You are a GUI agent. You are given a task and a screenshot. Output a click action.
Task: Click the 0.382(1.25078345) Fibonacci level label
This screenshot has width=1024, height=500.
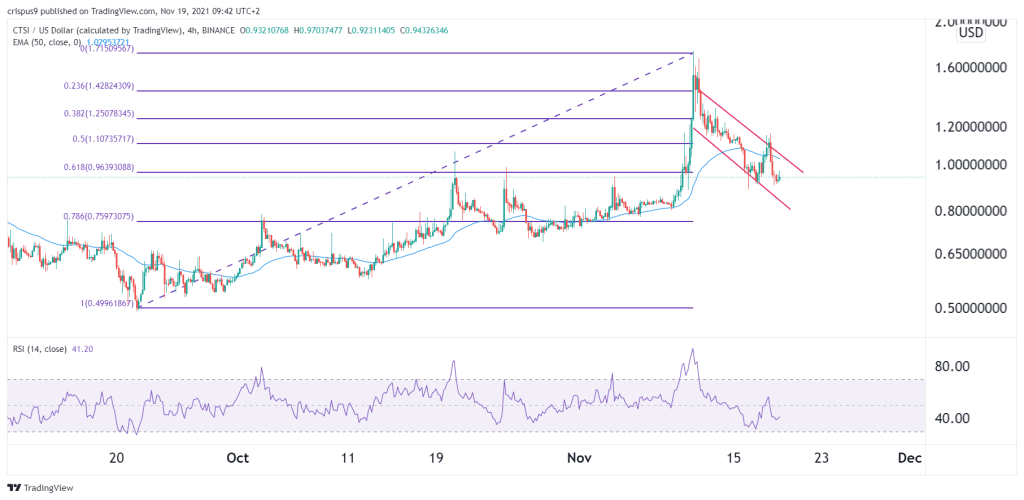click(x=100, y=113)
